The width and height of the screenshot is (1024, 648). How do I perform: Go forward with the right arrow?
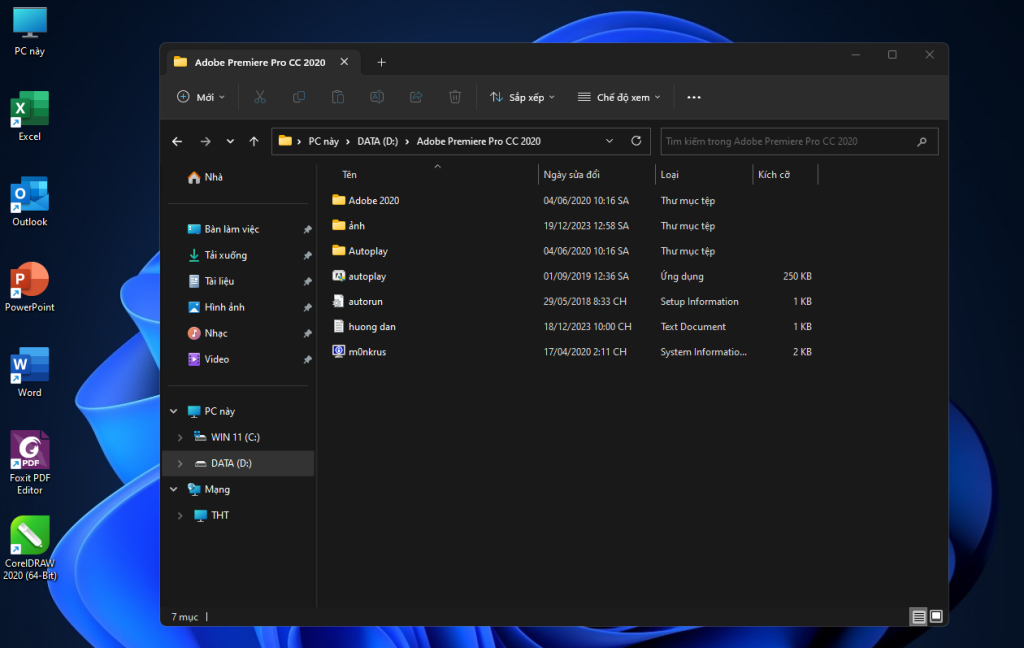click(205, 141)
